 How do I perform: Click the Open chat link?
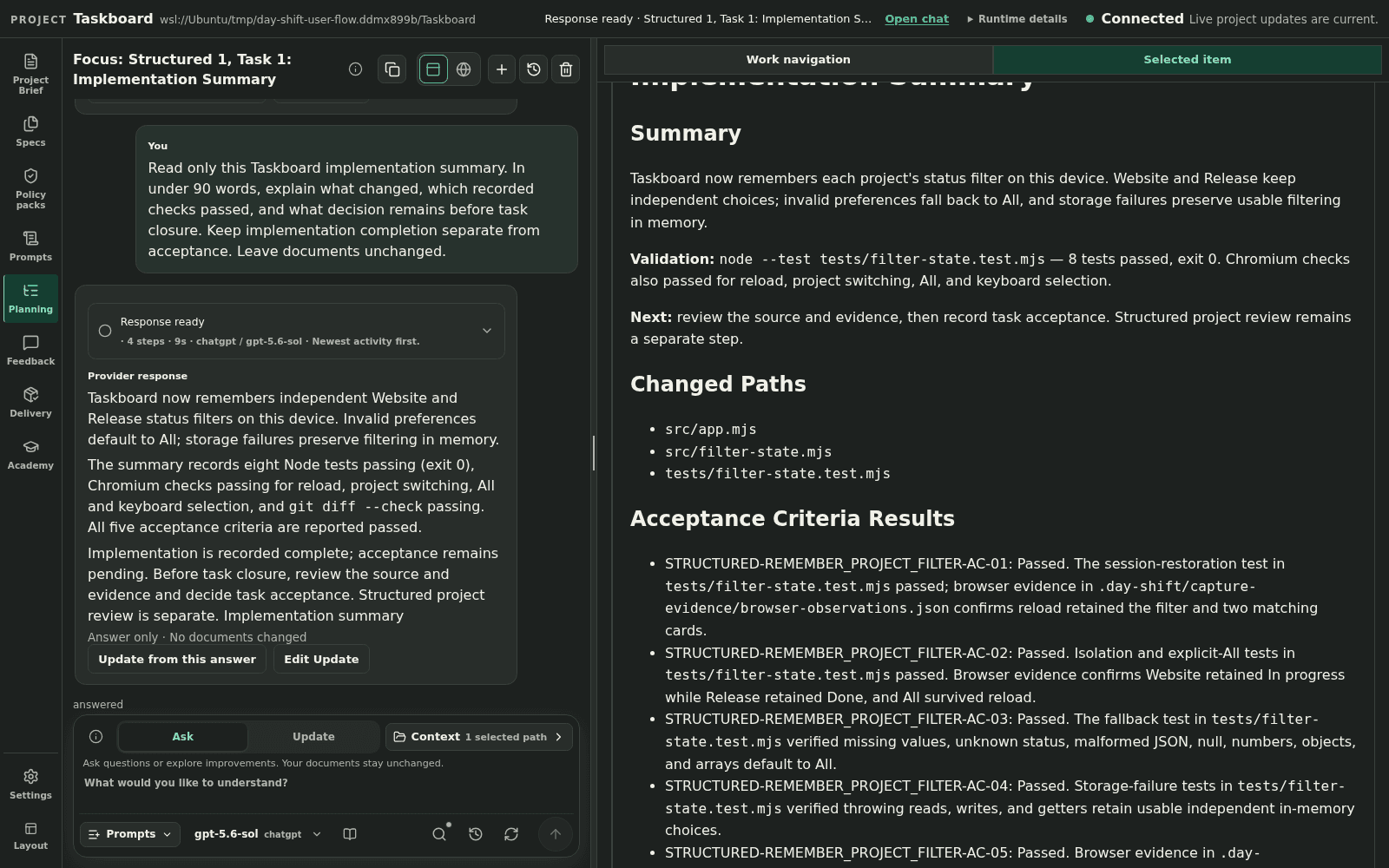pos(917,19)
